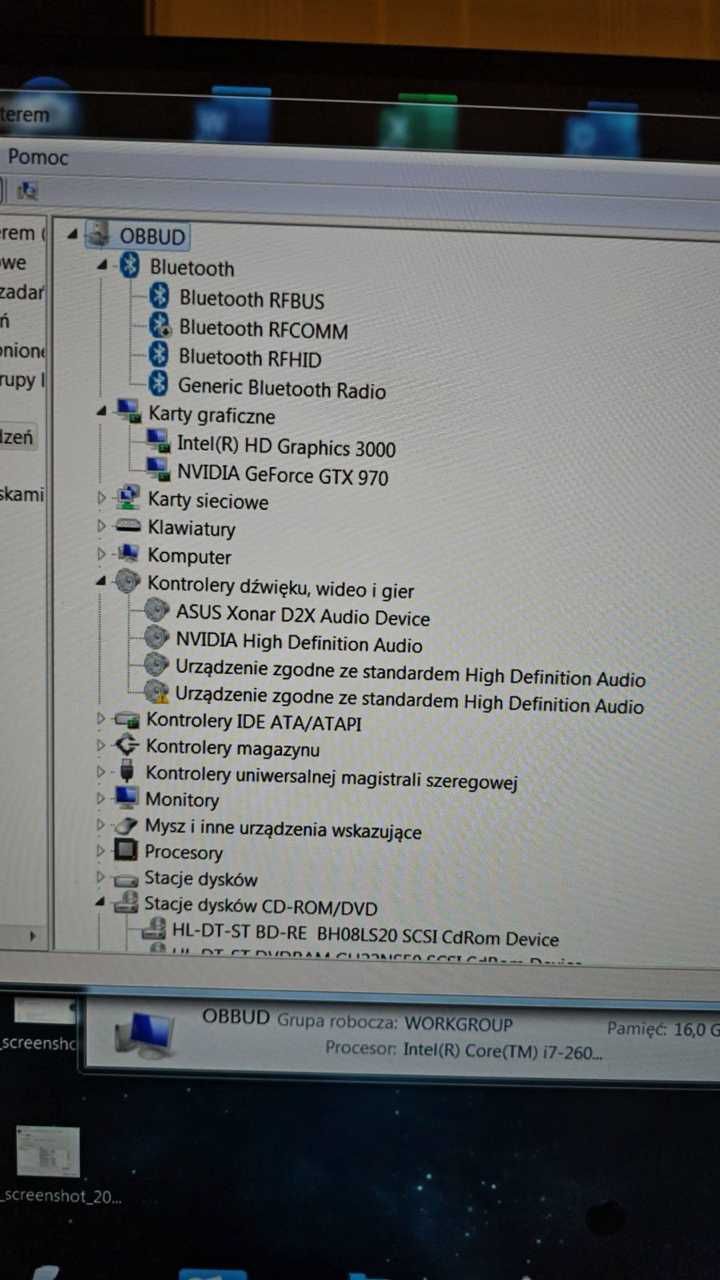Image resolution: width=720 pixels, height=1280 pixels.
Task: Click the left pane scroll right arrow
Action: (33, 936)
